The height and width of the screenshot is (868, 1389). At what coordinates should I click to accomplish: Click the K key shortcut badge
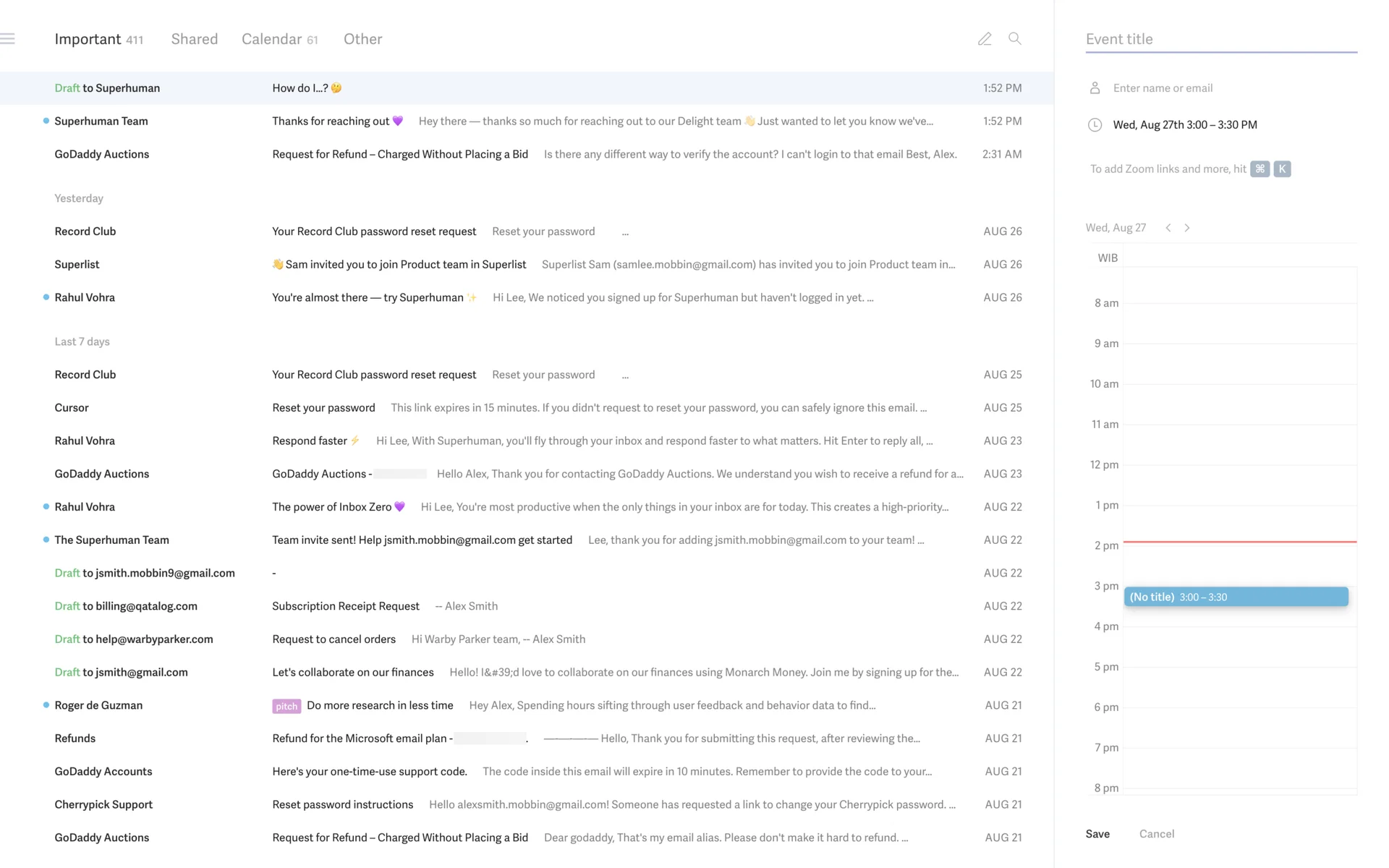1282,169
